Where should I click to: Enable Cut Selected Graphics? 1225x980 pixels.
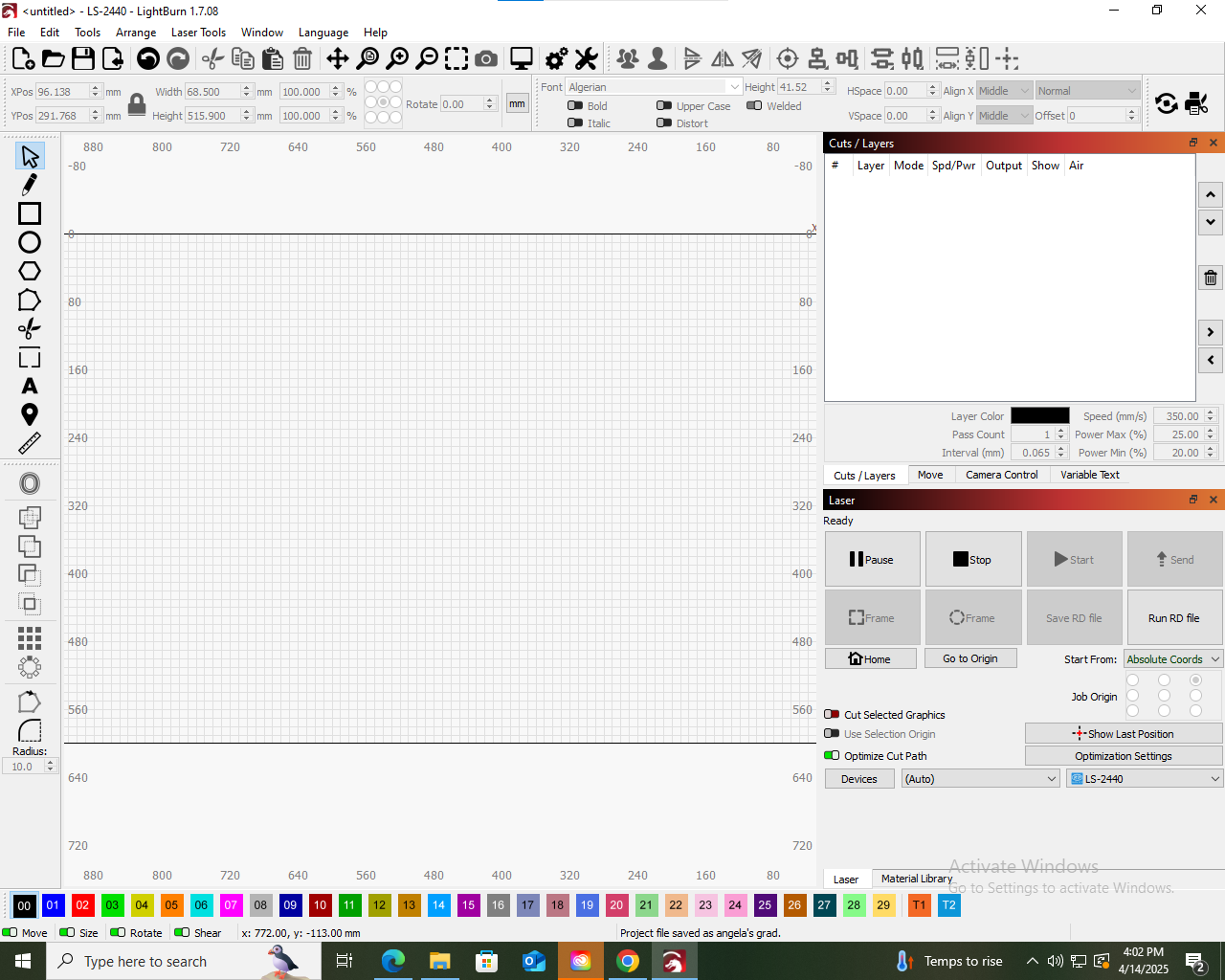[x=832, y=714]
